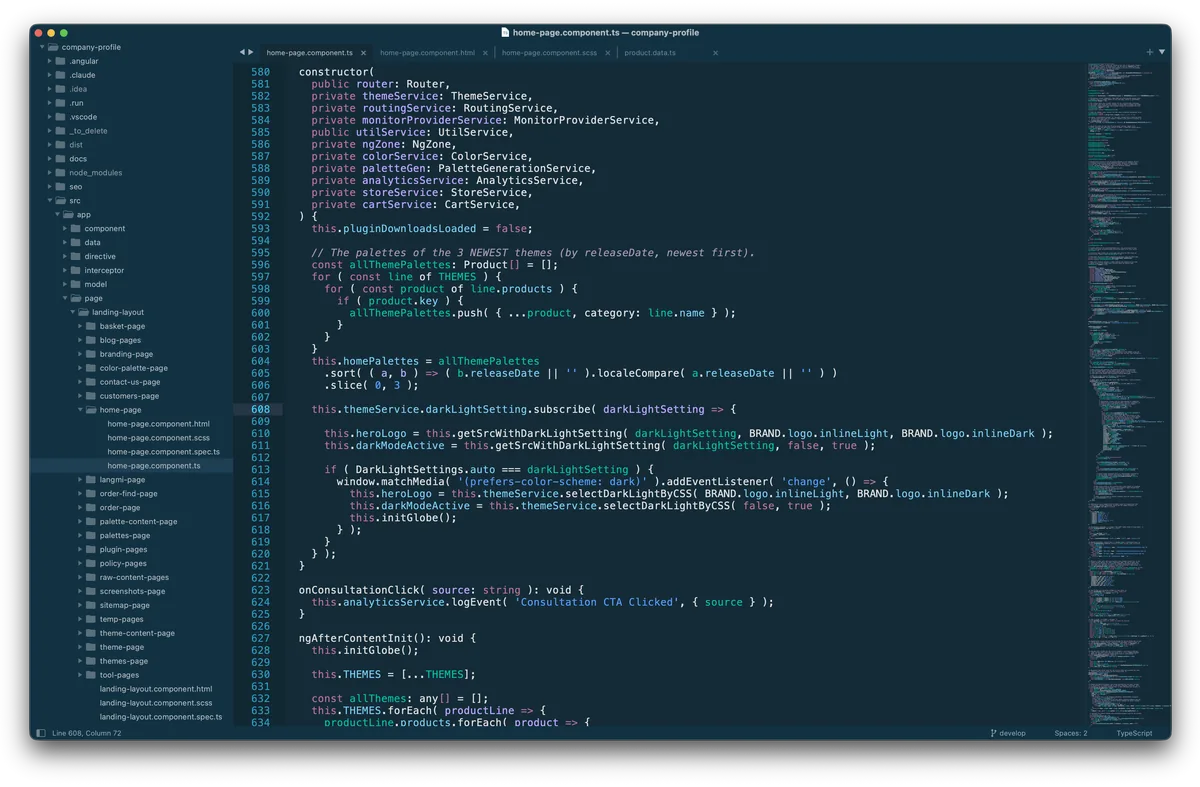Click the node_modules folder icon
The height and width of the screenshot is (787, 1200).
click(61, 173)
